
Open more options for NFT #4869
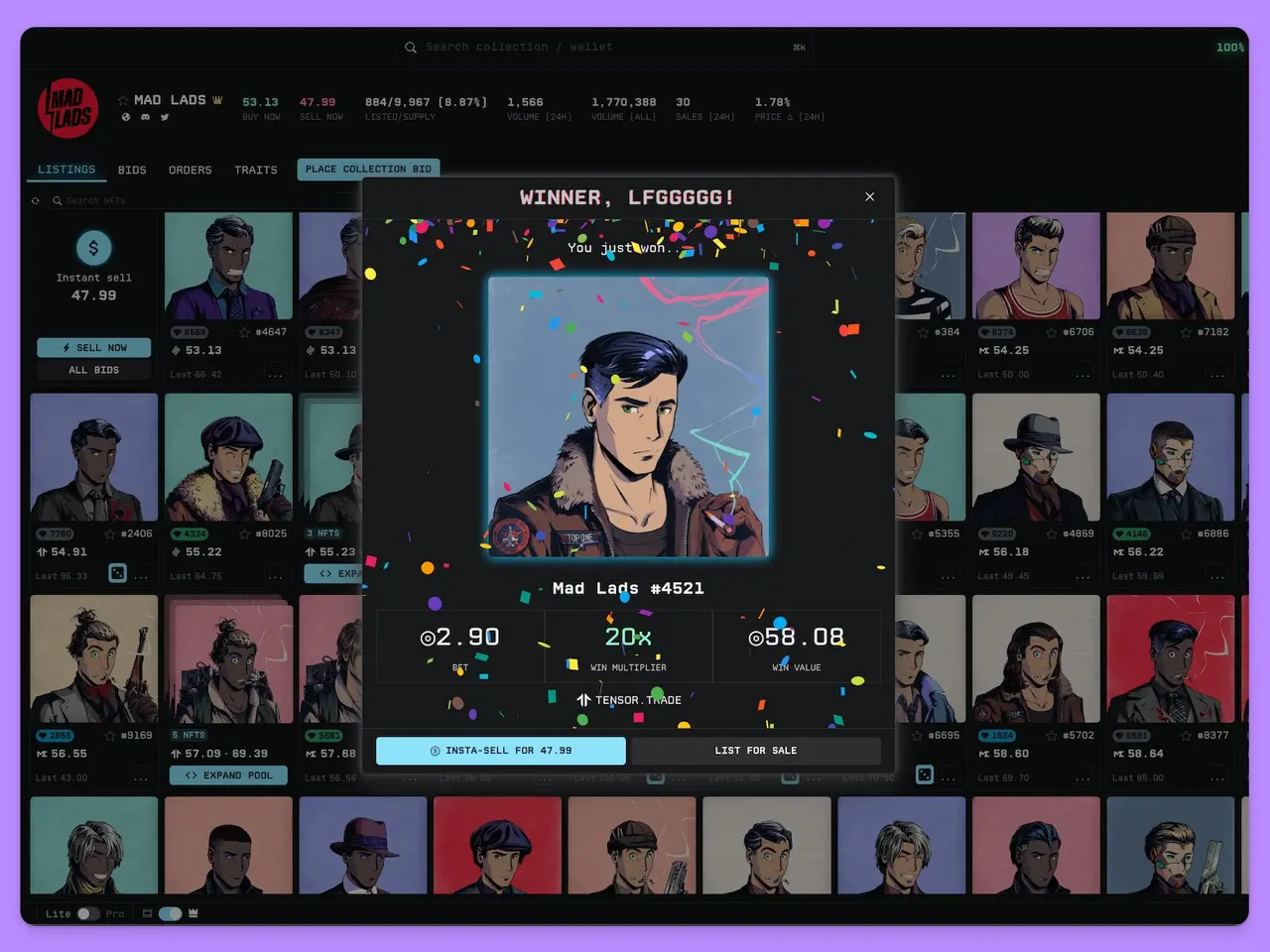tap(1083, 576)
